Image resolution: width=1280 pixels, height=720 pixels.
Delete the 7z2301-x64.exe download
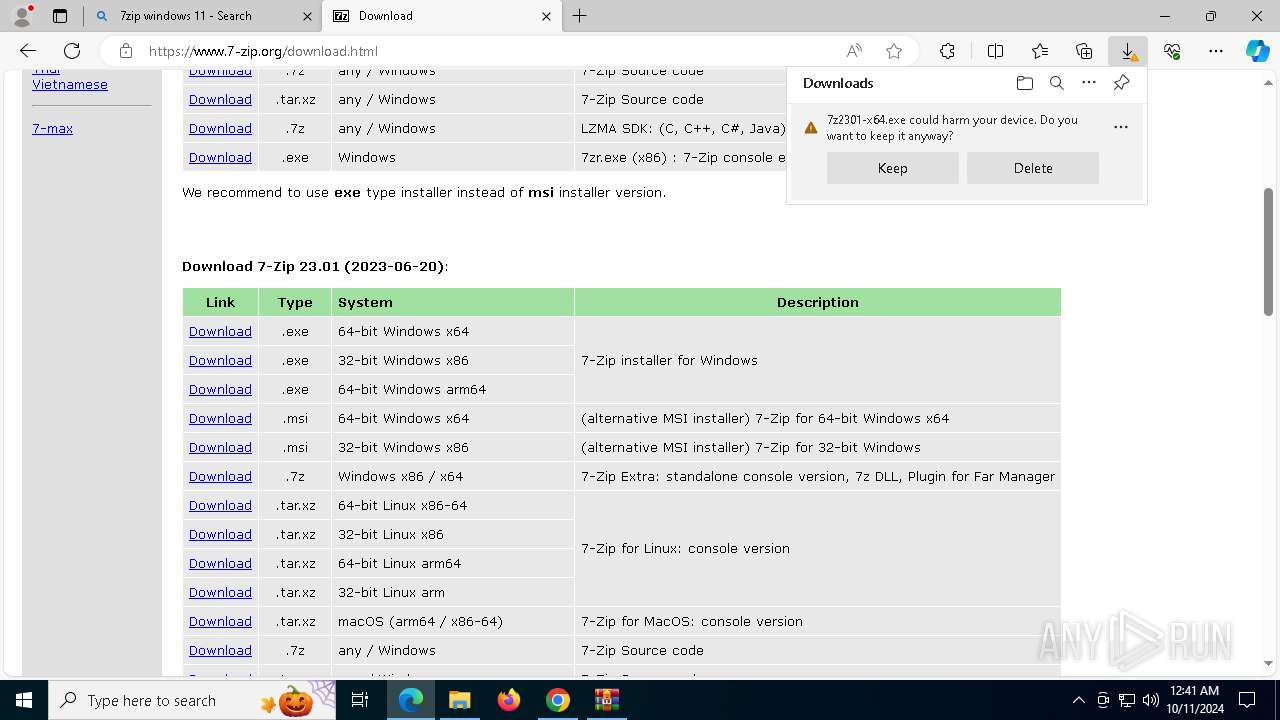(x=1033, y=168)
